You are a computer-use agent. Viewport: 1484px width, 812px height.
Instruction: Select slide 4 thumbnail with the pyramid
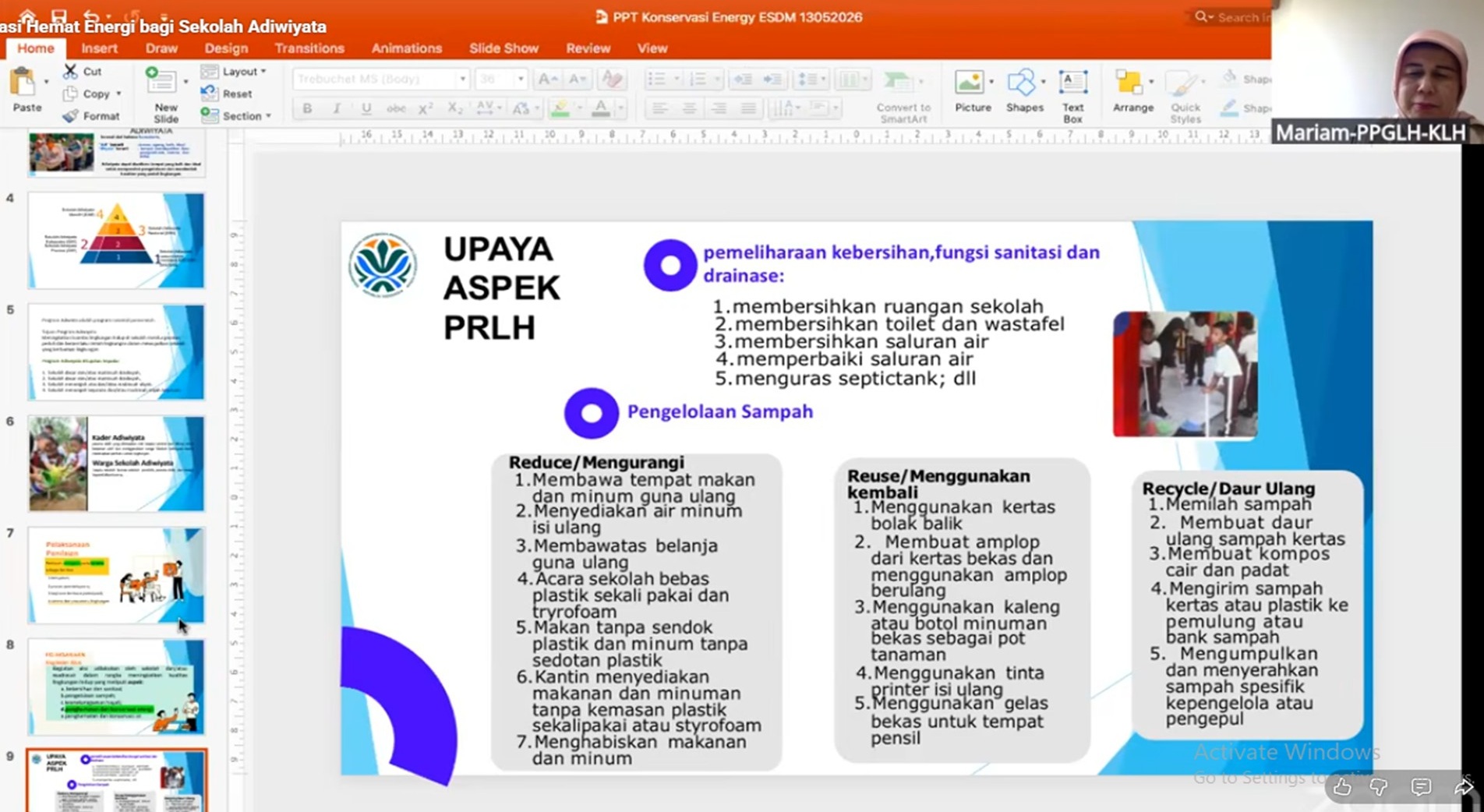click(x=116, y=241)
